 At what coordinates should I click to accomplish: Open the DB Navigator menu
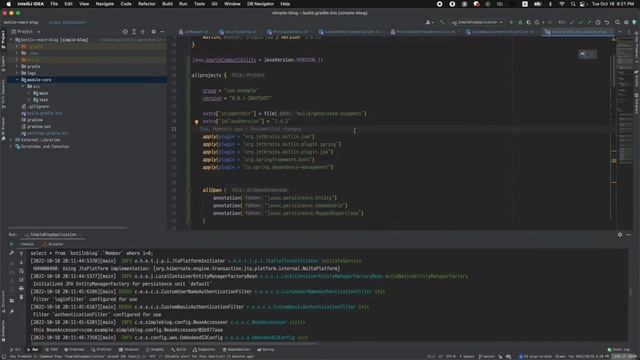tap(260, 4)
